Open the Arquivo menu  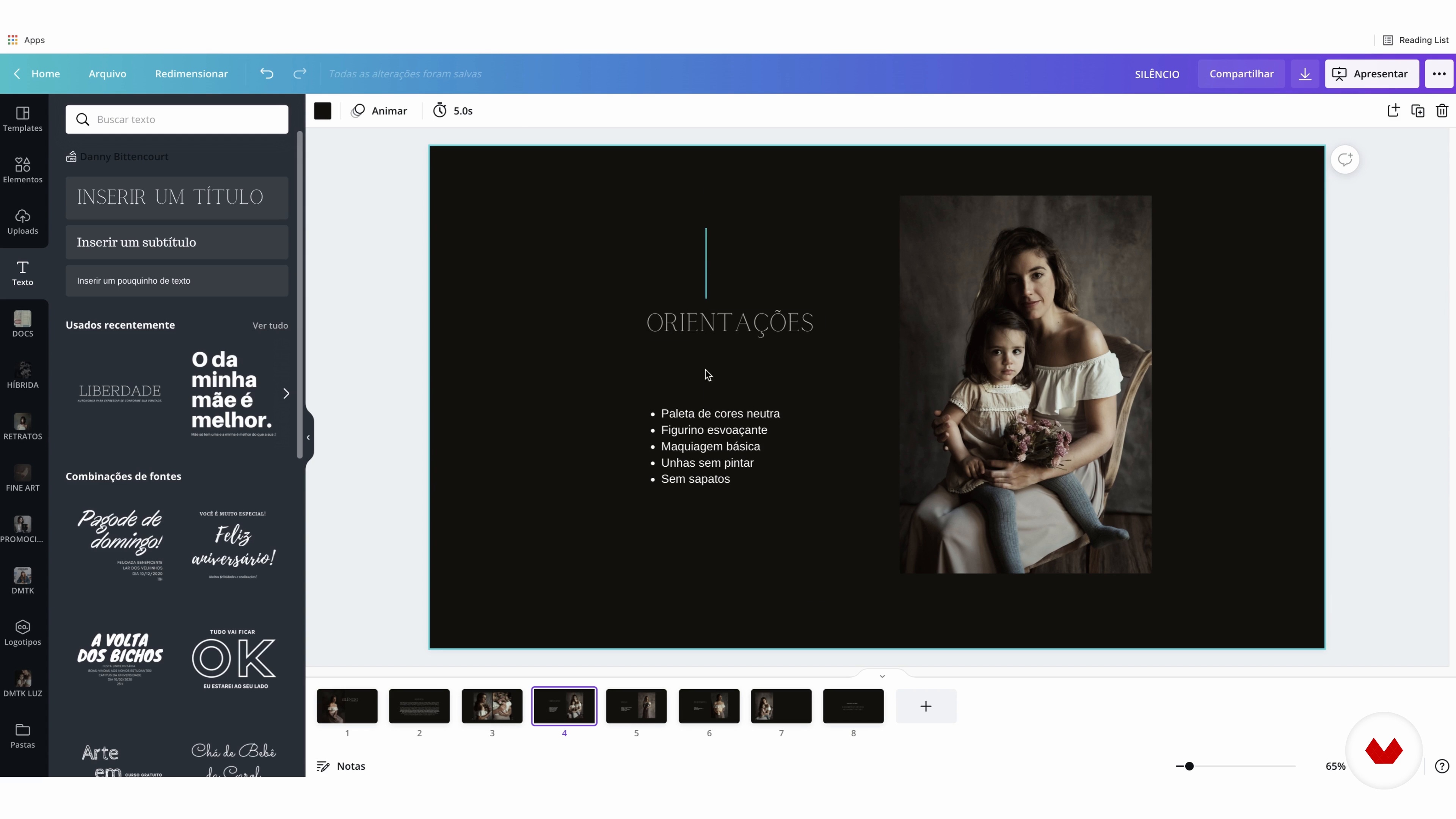(x=107, y=74)
